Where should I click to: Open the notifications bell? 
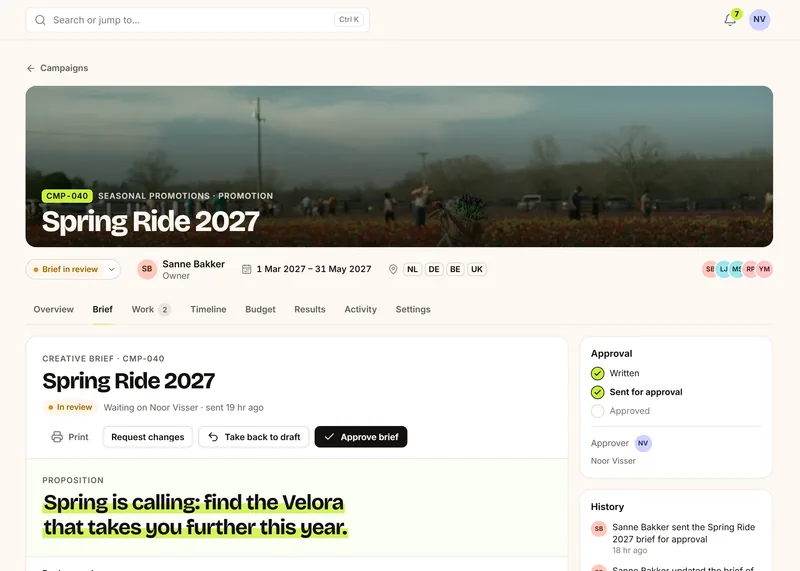(730, 20)
